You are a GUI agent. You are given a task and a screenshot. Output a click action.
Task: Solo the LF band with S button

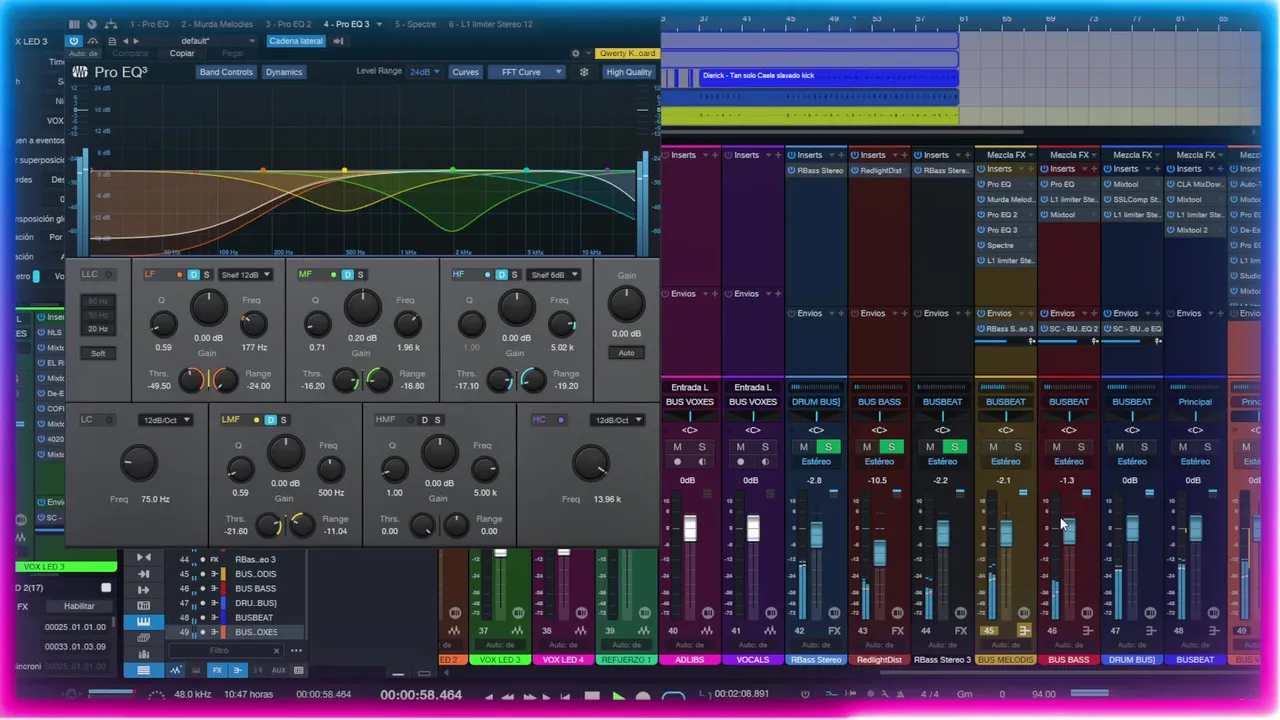click(x=207, y=275)
